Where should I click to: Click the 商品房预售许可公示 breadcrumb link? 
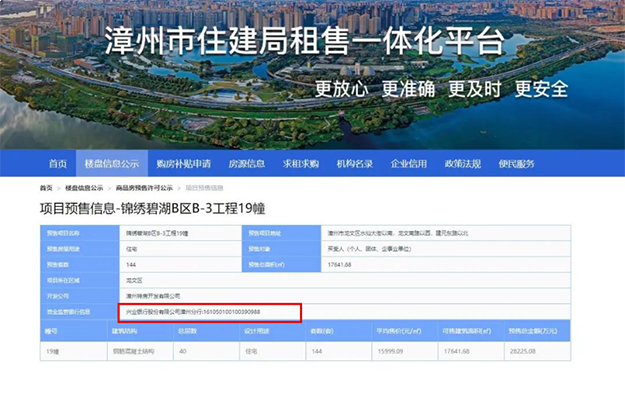tap(144, 188)
